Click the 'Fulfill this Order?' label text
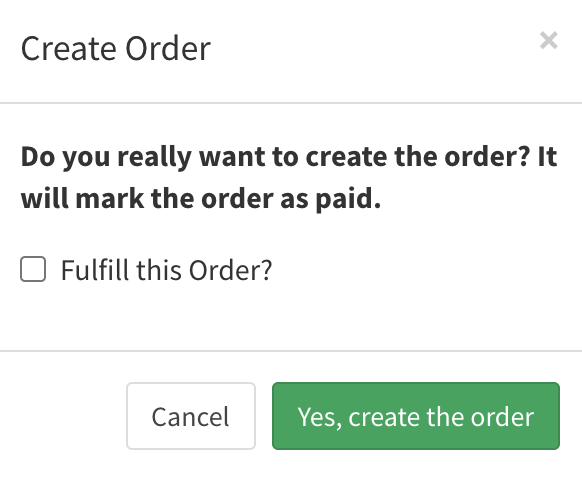582x478 pixels. [167, 270]
